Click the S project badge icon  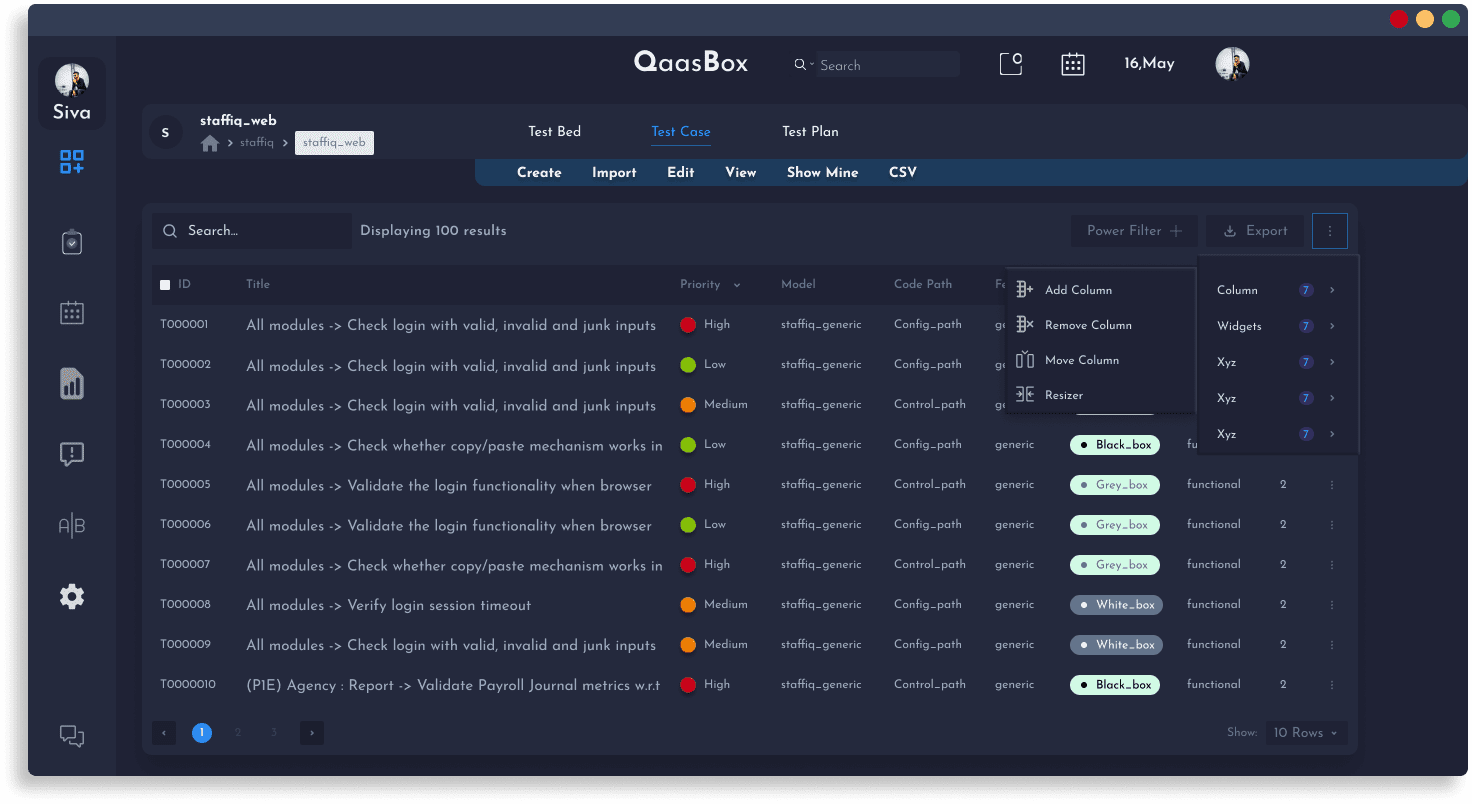[x=165, y=132]
